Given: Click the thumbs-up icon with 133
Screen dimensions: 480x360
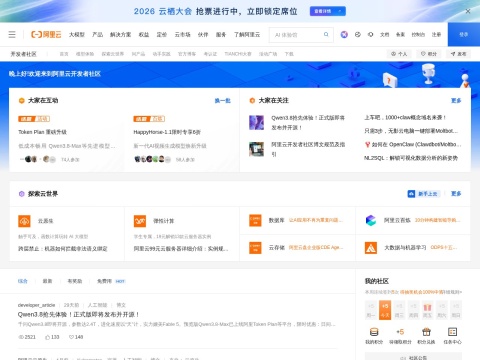Looking at the screenshot, I should [47, 337].
